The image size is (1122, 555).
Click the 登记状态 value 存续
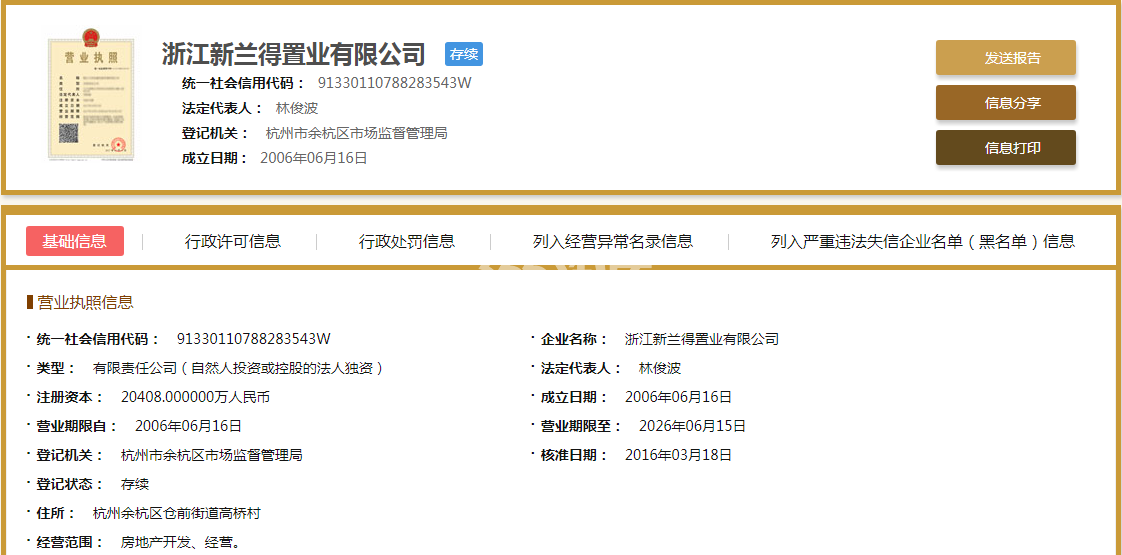pos(135,484)
